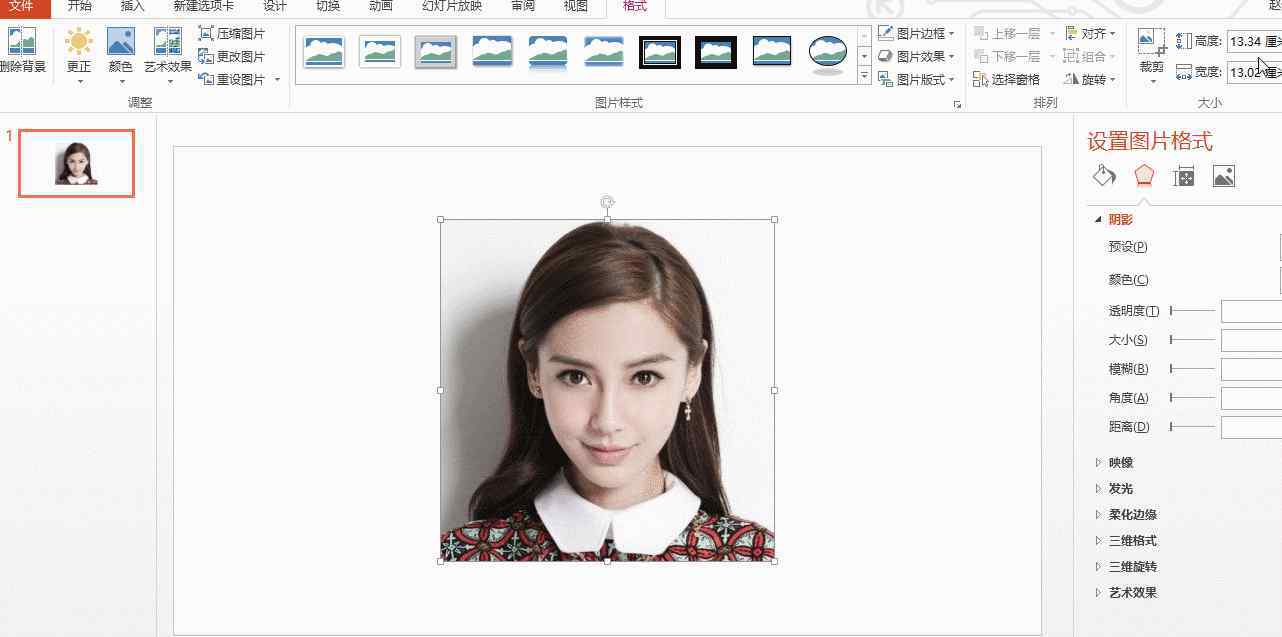Switch to the Animations (动画) tab
Viewport: 1282px width, 637px height.
[380, 7]
